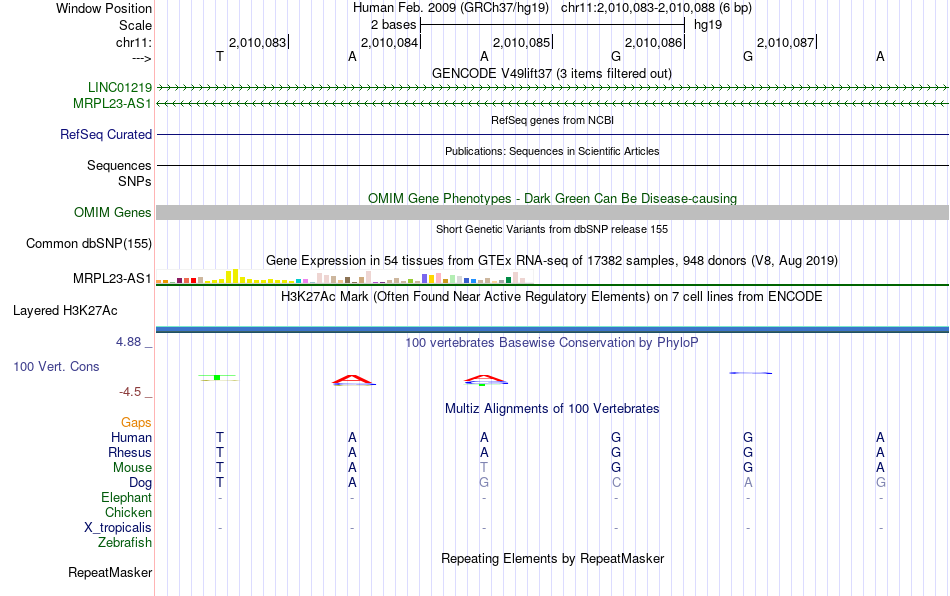Click the 2,010,085 ruler position
Image resolution: width=950 pixels, height=596 pixels.
point(522,42)
